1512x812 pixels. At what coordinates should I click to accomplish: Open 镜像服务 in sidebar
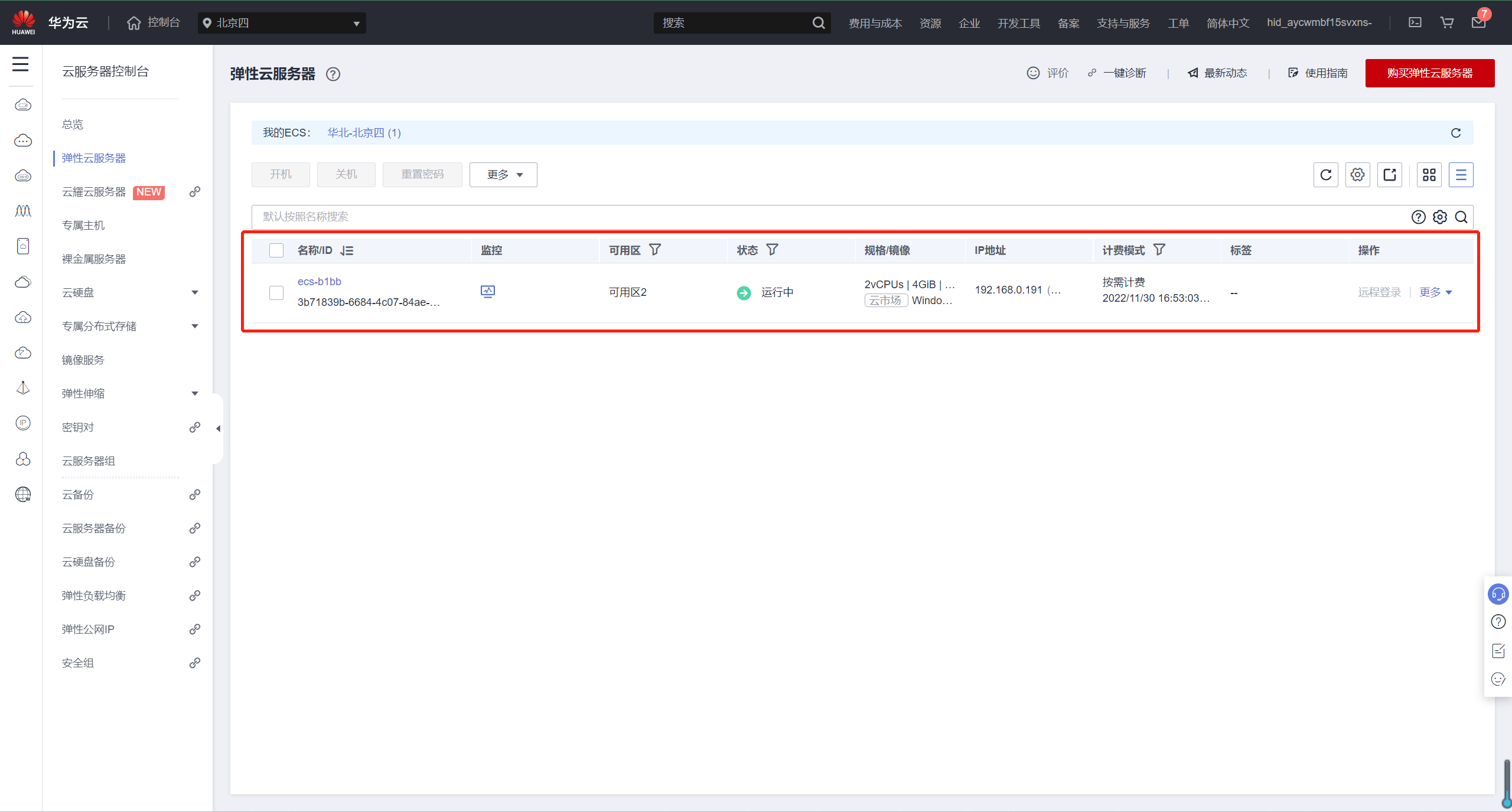(x=83, y=360)
